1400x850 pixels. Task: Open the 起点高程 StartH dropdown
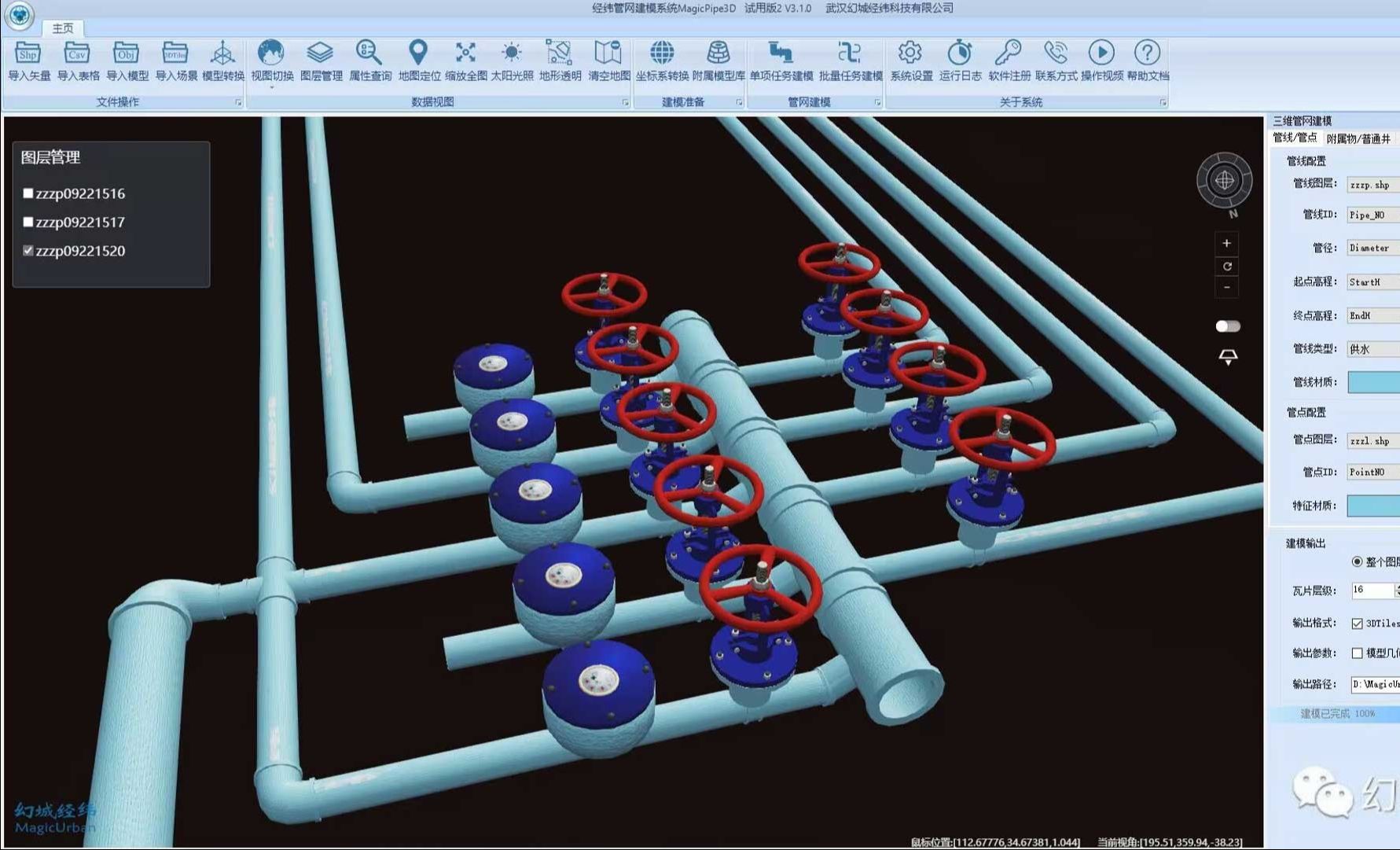coord(1373,281)
